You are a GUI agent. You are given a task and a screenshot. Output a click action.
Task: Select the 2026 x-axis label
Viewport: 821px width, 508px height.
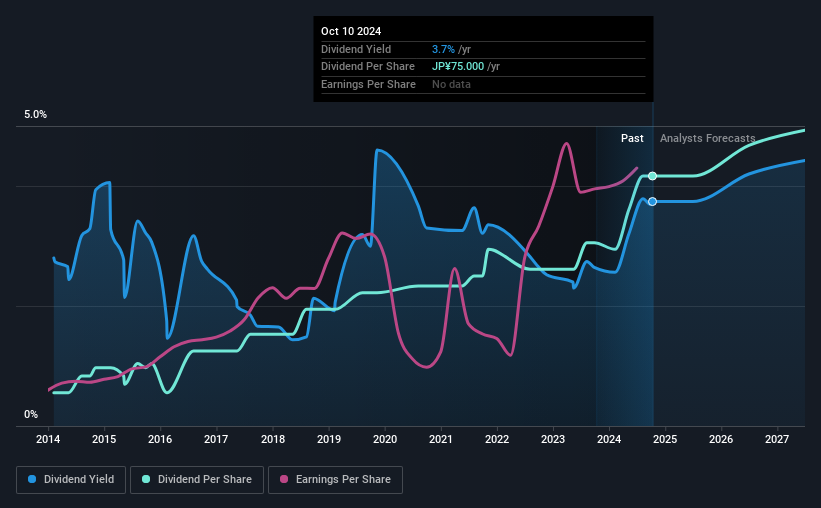[x=721, y=439]
